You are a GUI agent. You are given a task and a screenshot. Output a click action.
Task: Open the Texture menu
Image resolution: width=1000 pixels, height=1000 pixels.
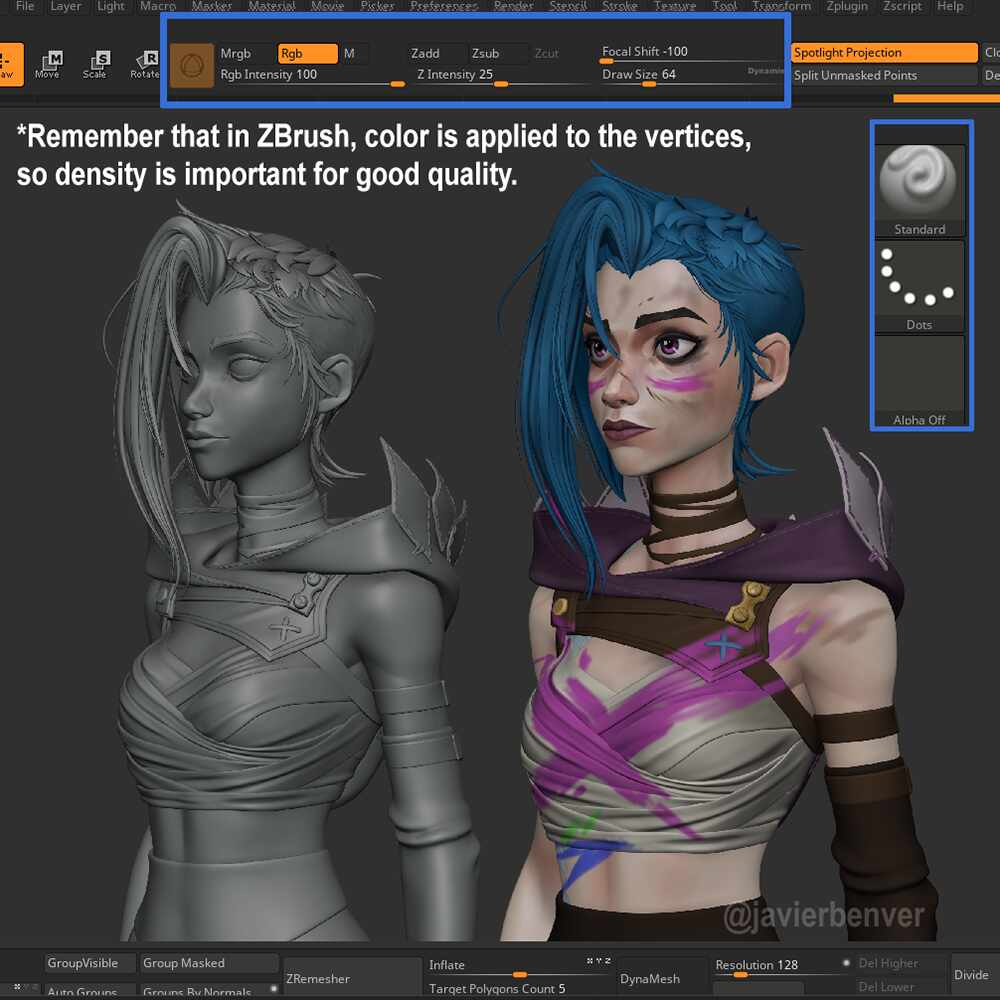pyautogui.click(x=675, y=6)
